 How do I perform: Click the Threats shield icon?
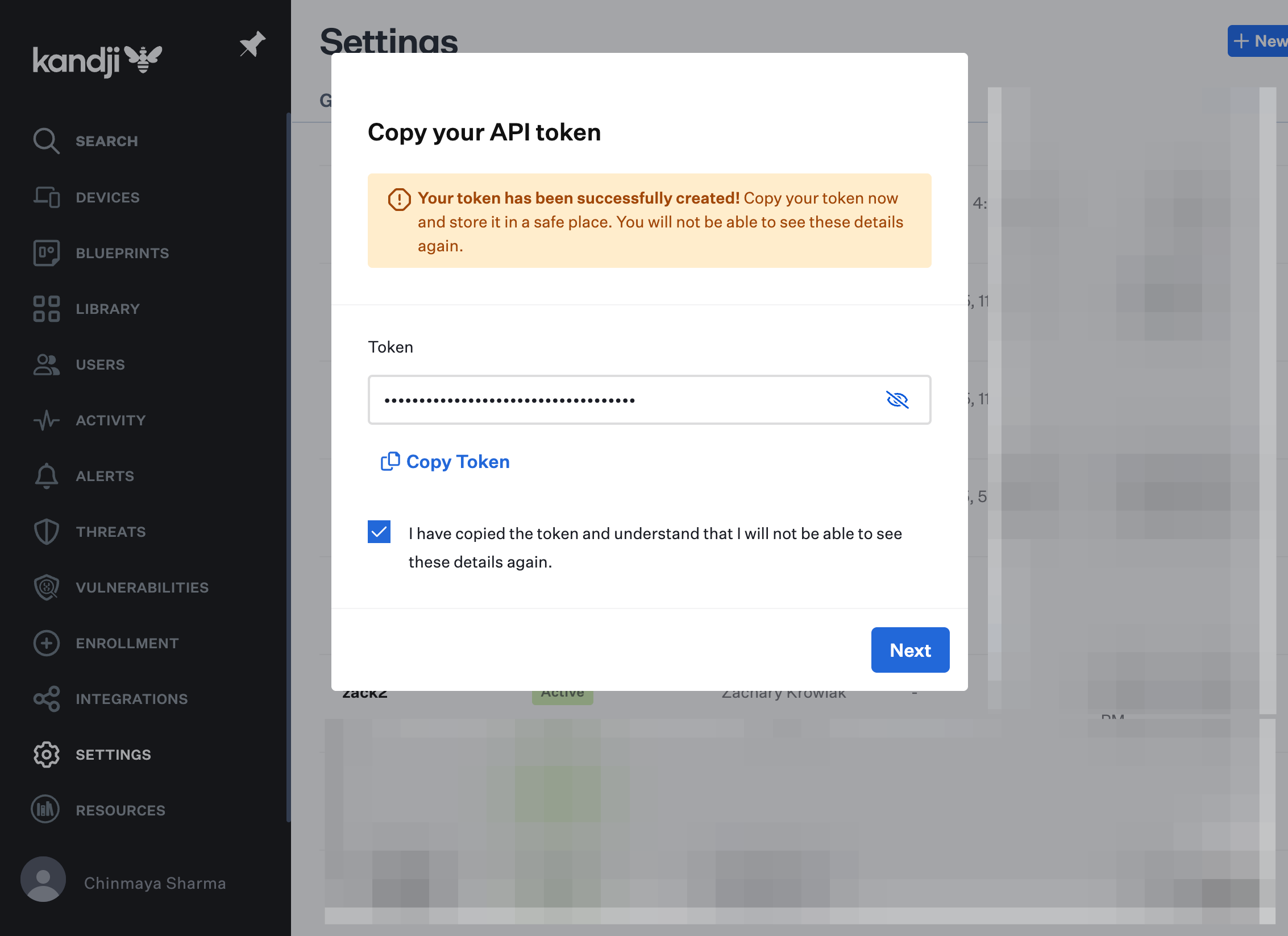pos(46,532)
